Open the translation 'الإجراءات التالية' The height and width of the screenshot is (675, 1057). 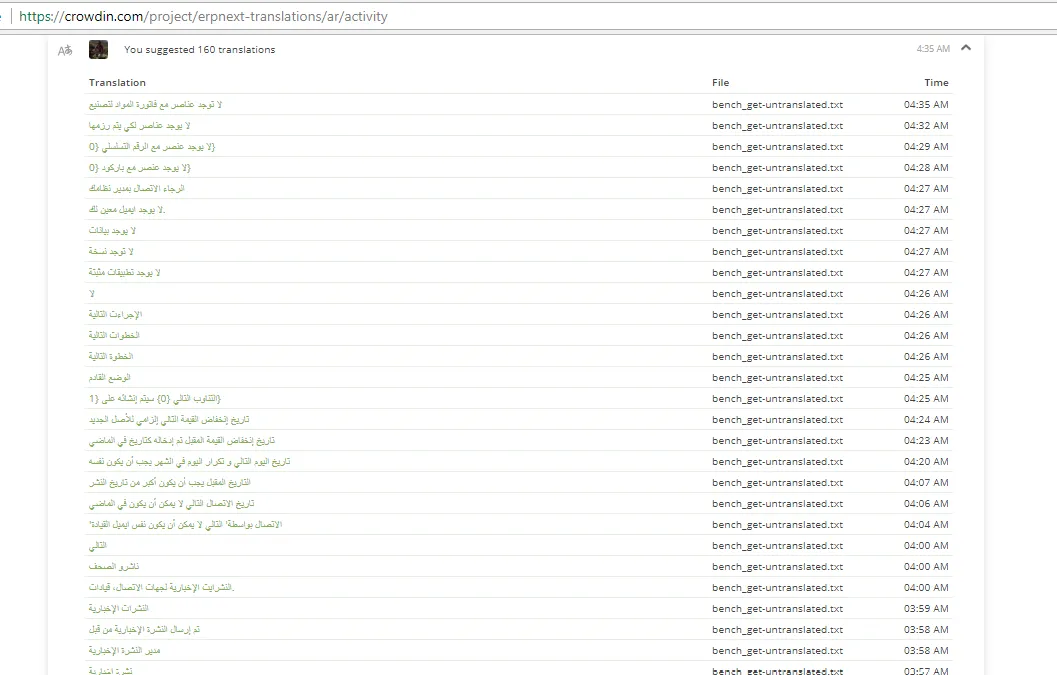[x=116, y=314]
